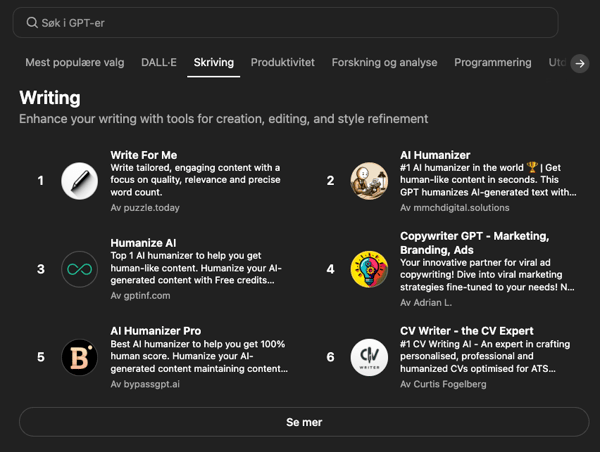Click the 'Top 1 AI humanizer' description

[196, 268]
